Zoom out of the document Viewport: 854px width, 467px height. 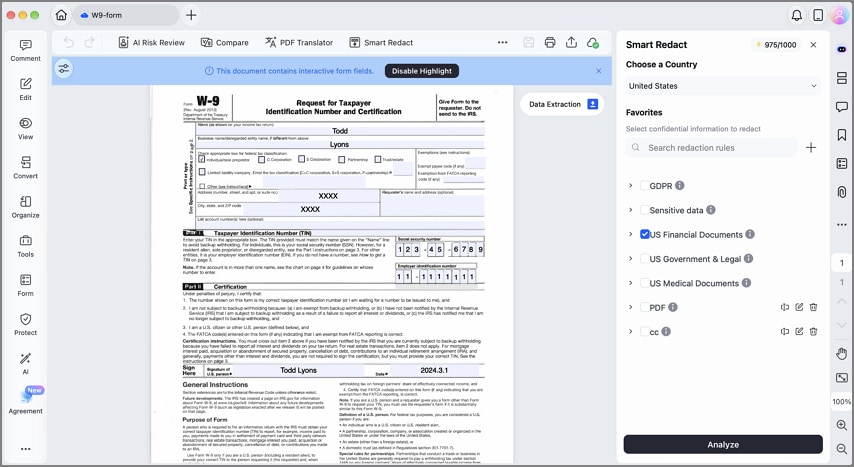coord(841,448)
